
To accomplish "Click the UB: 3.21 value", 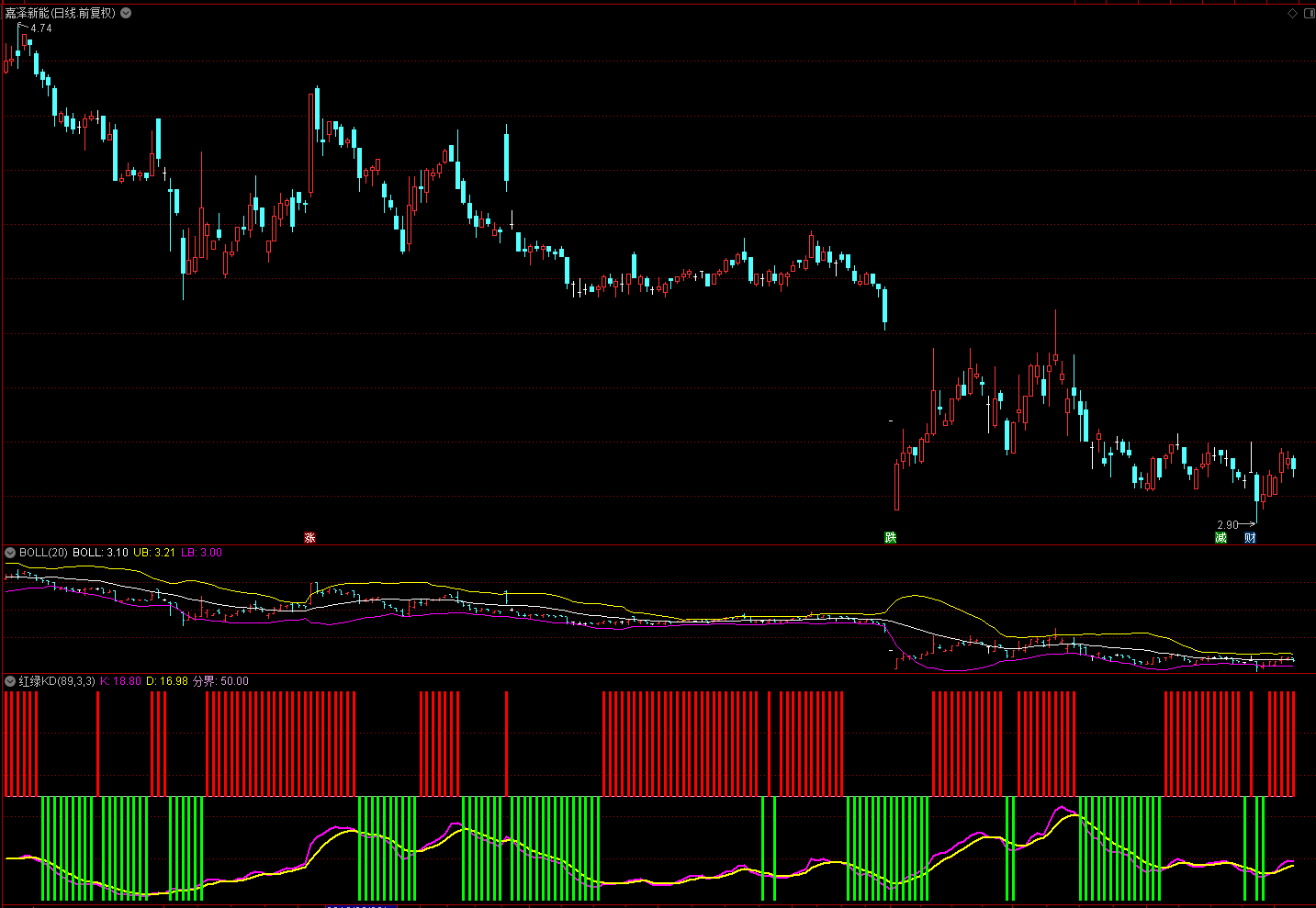I will (x=154, y=553).
